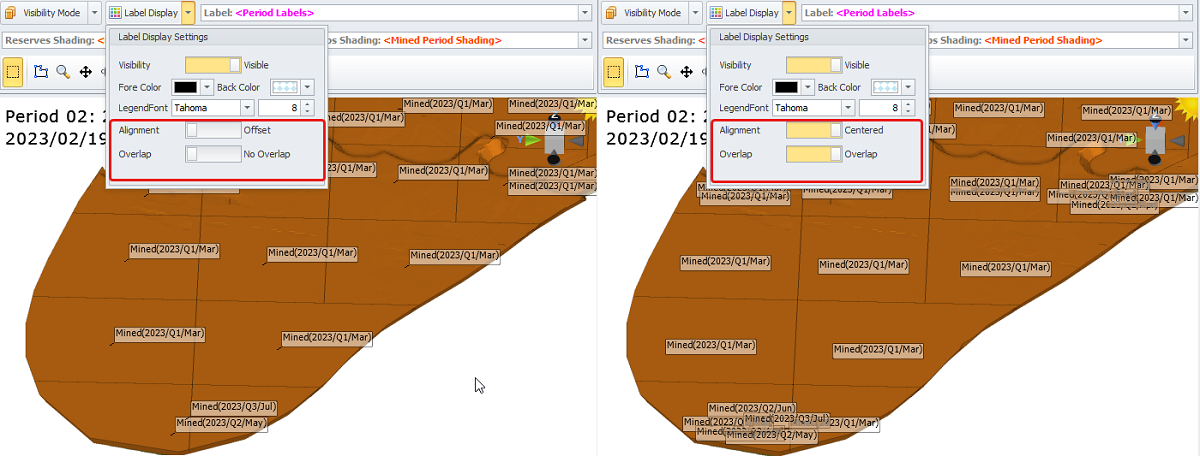
Task: Select the rectangle selection tool in Centered panel
Action: coord(613,72)
